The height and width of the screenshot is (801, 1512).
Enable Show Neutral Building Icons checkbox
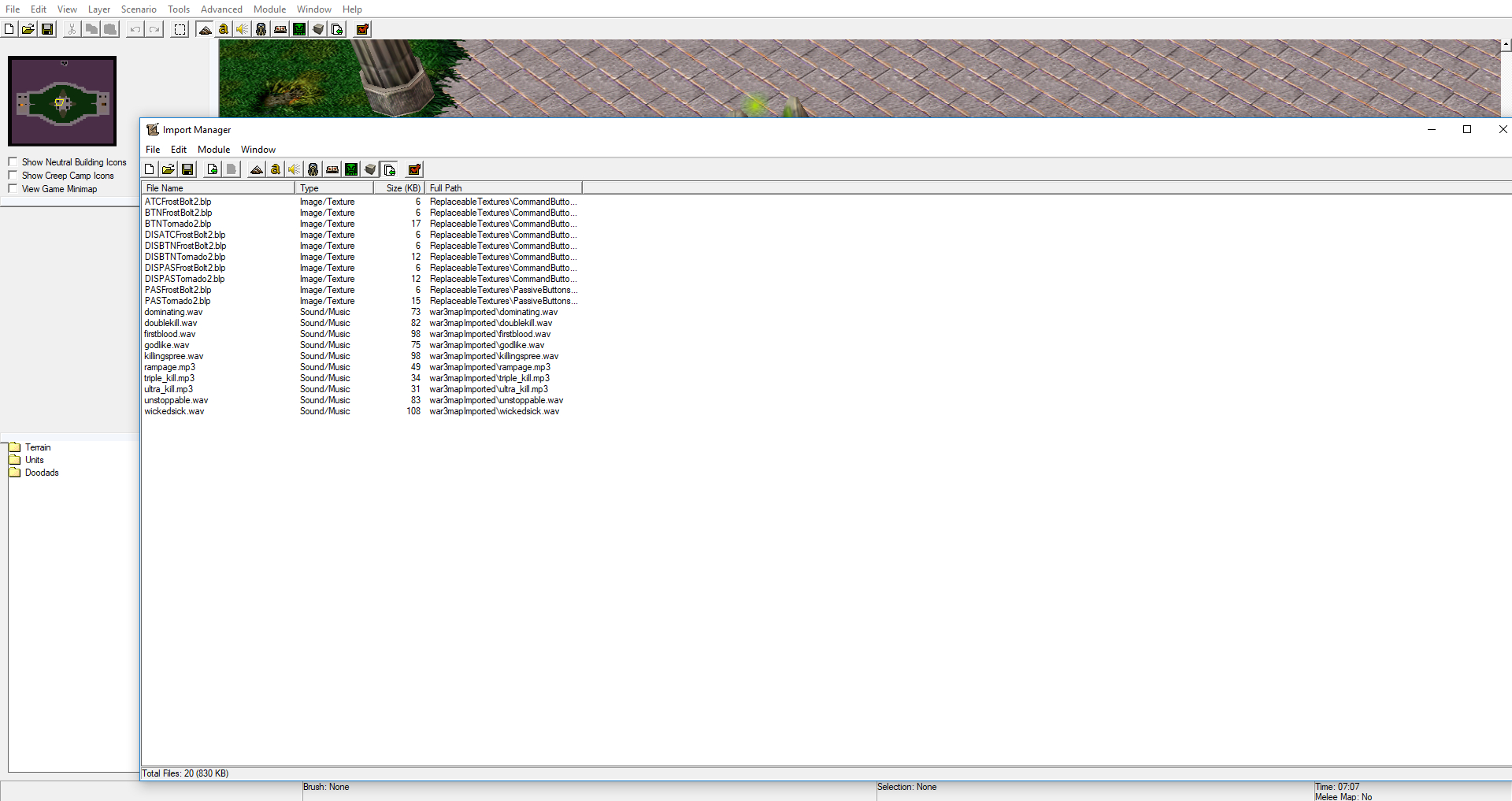point(13,162)
